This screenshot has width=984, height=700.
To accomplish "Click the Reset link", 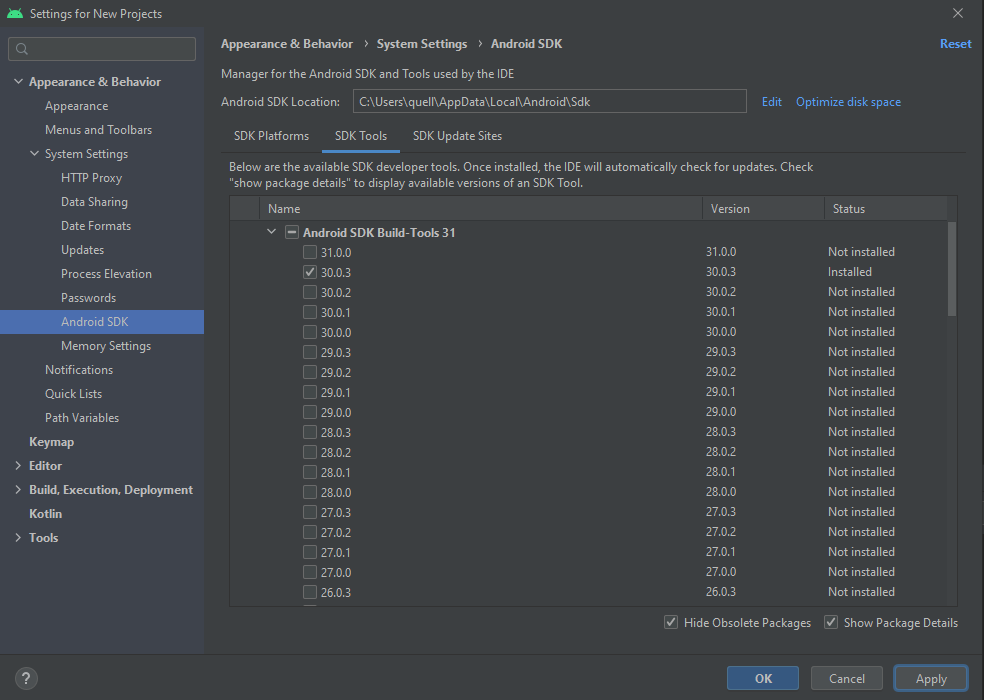I will tap(955, 44).
